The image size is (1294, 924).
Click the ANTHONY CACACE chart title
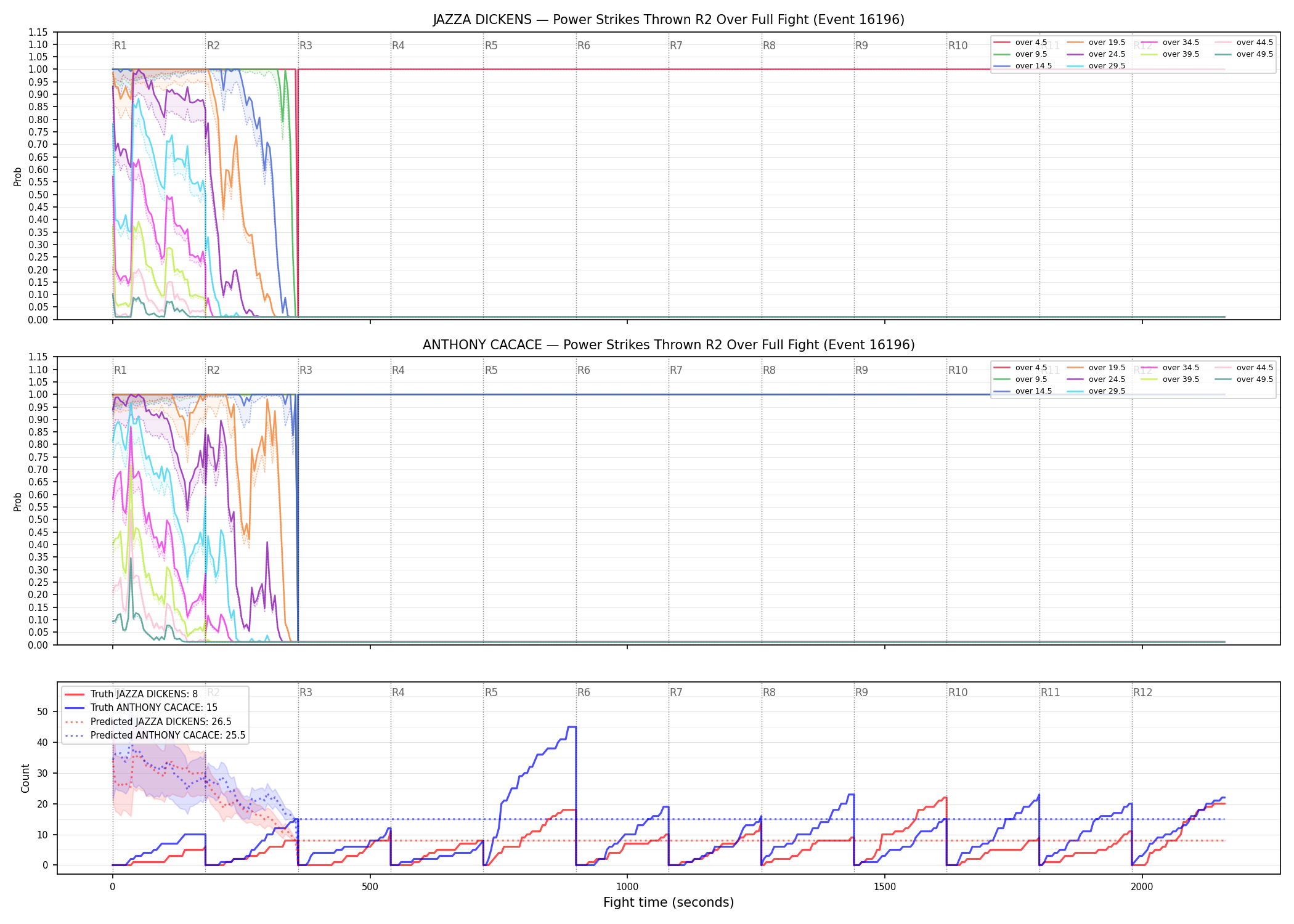tap(669, 345)
